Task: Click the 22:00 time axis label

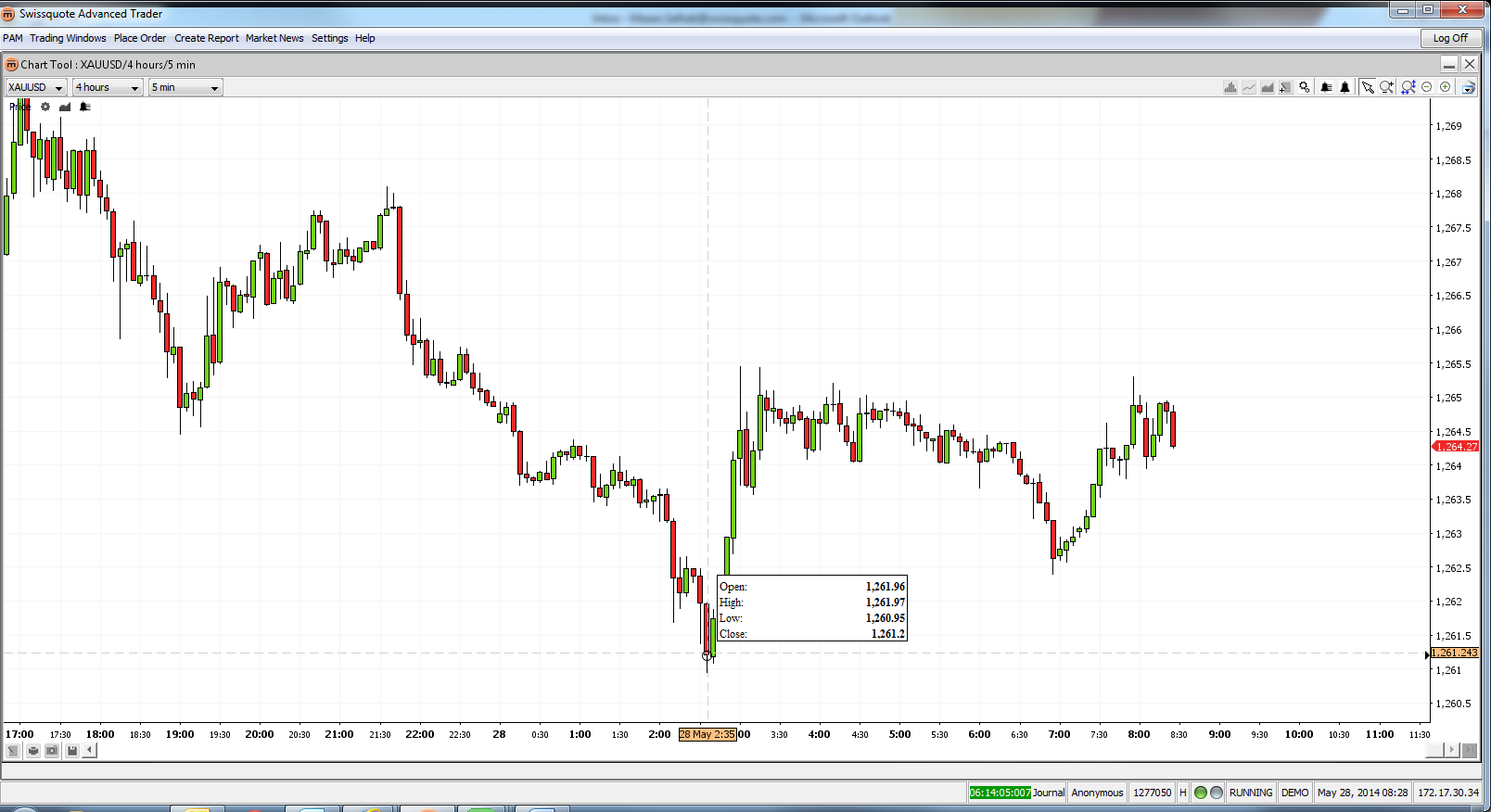Action: (x=419, y=734)
